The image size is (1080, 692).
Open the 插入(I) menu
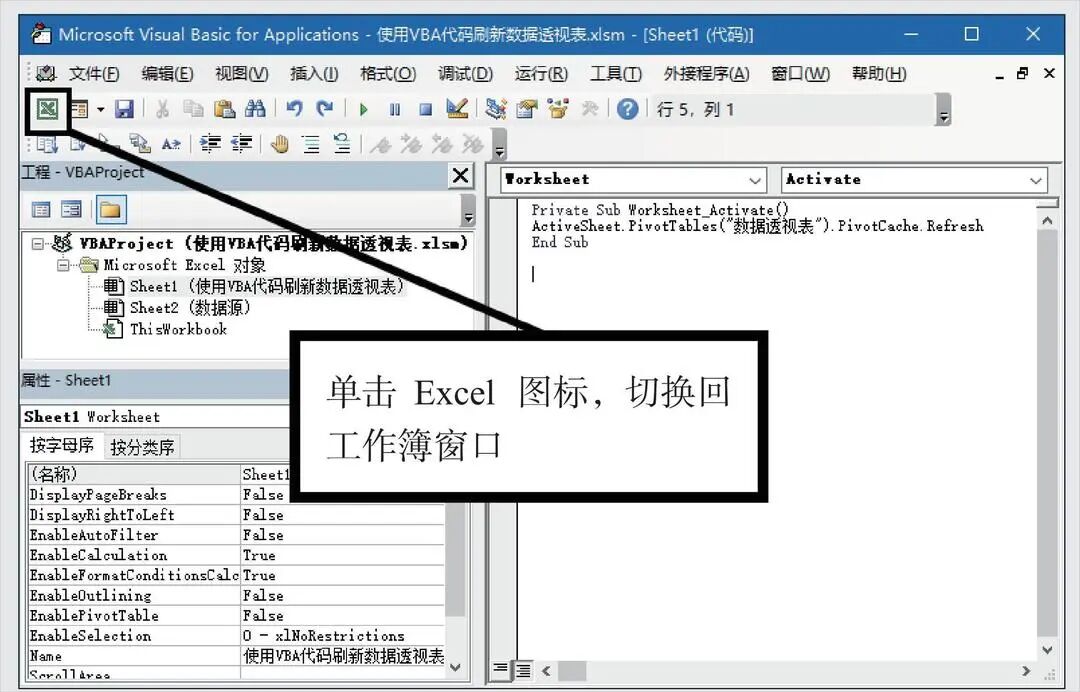pos(314,74)
